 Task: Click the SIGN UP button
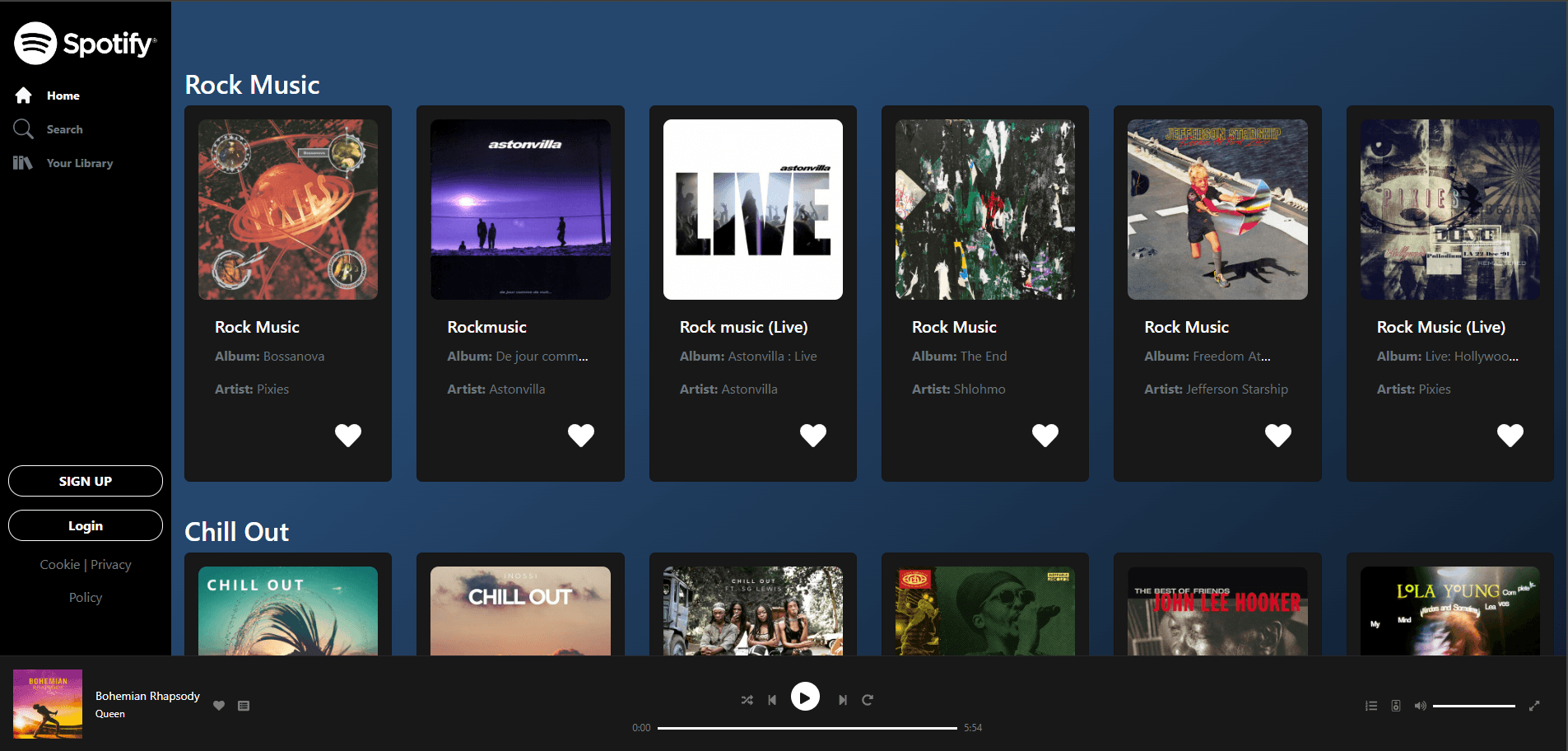[x=85, y=481]
